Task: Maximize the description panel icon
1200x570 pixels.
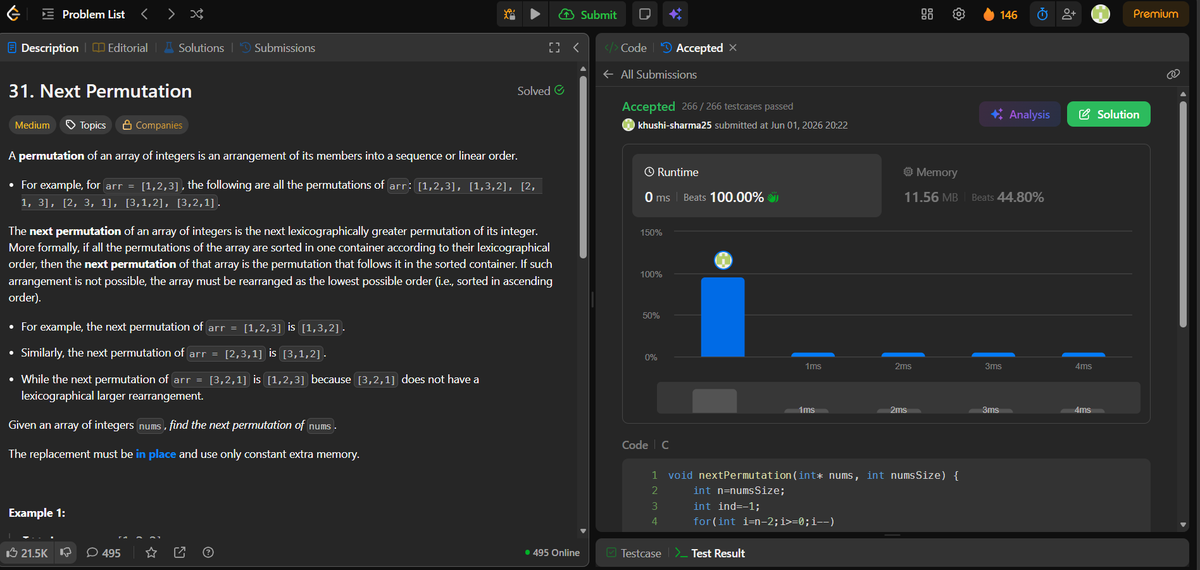Action: pyautogui.click(x=554, y=48)
